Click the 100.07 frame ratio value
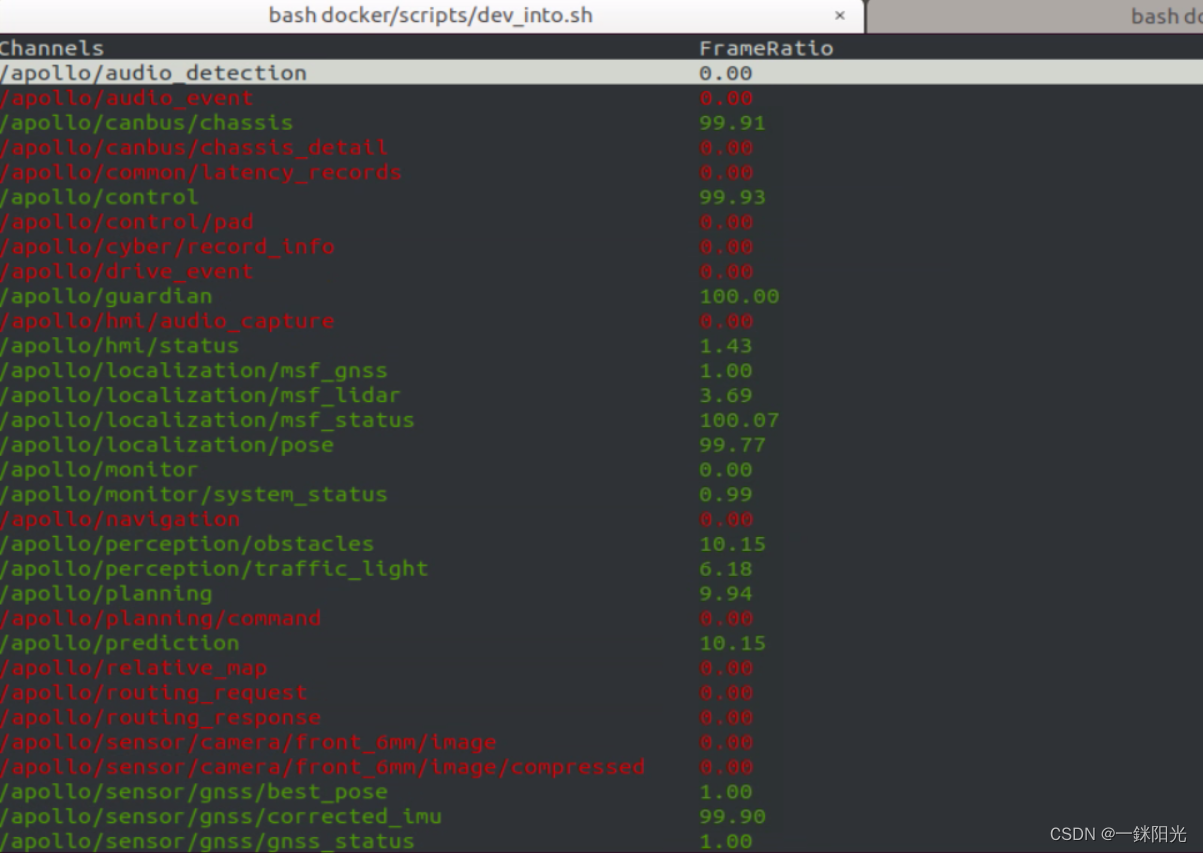Image resolution: width=1203 pixels, height=853 pixels. pyautogui.click(x=739, y=420)
